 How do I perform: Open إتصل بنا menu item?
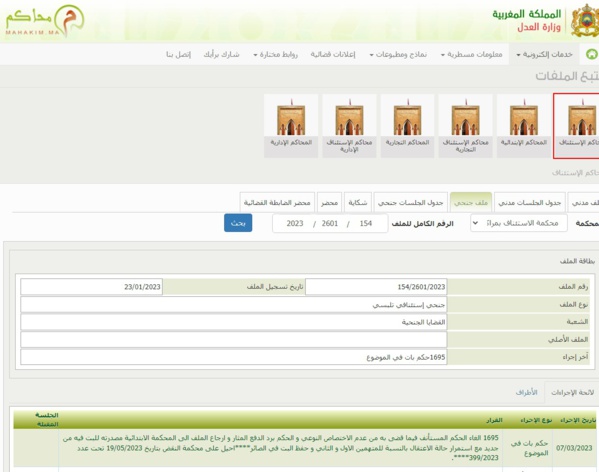point(178,55)
